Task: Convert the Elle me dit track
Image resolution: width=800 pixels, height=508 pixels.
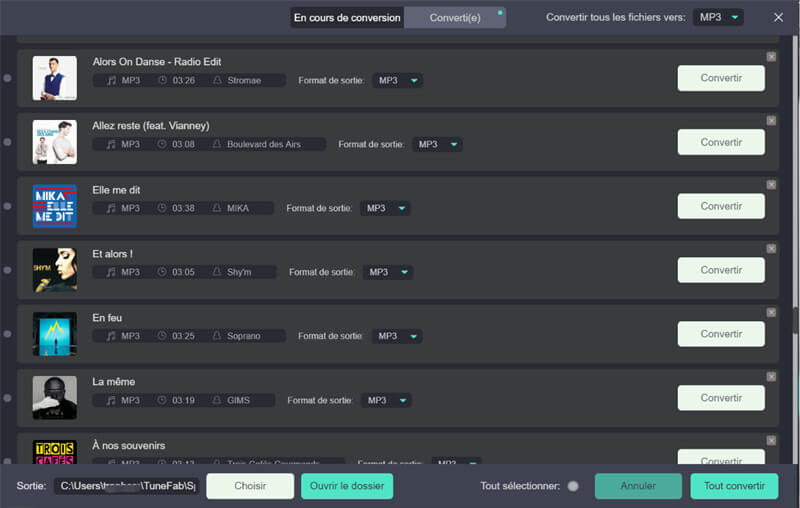Action: [x=721, y=206]
